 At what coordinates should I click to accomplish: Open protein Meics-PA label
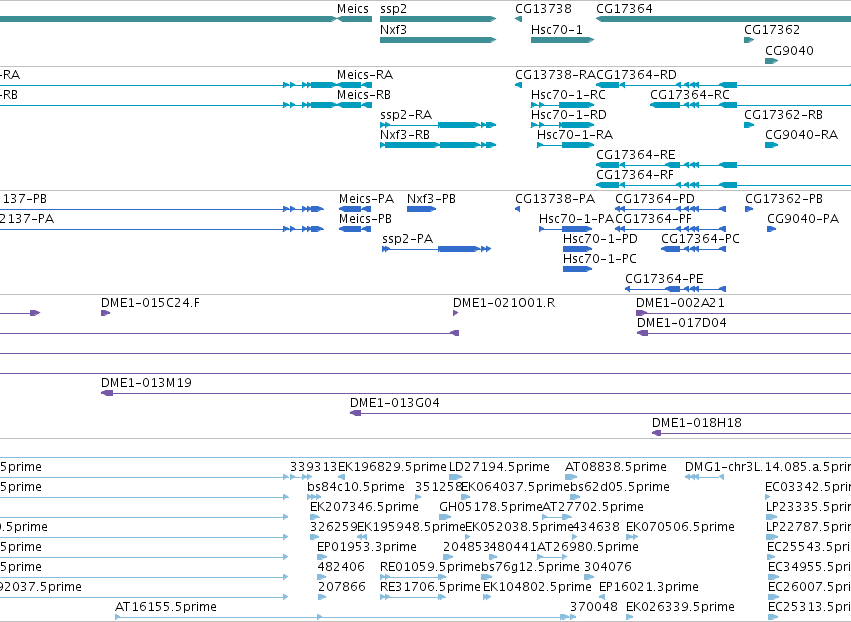[x=366, y=199]
